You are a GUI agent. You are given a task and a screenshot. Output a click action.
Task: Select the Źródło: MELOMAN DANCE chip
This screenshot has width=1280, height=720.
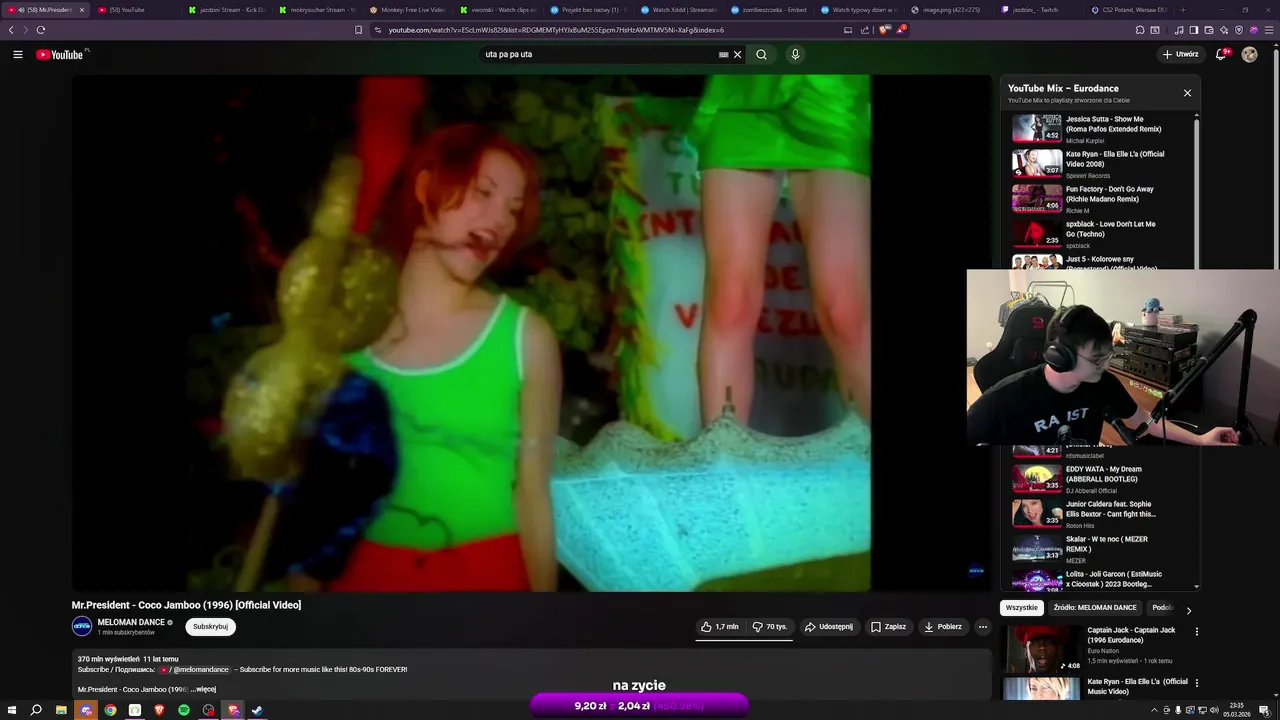pos(1095,608)
